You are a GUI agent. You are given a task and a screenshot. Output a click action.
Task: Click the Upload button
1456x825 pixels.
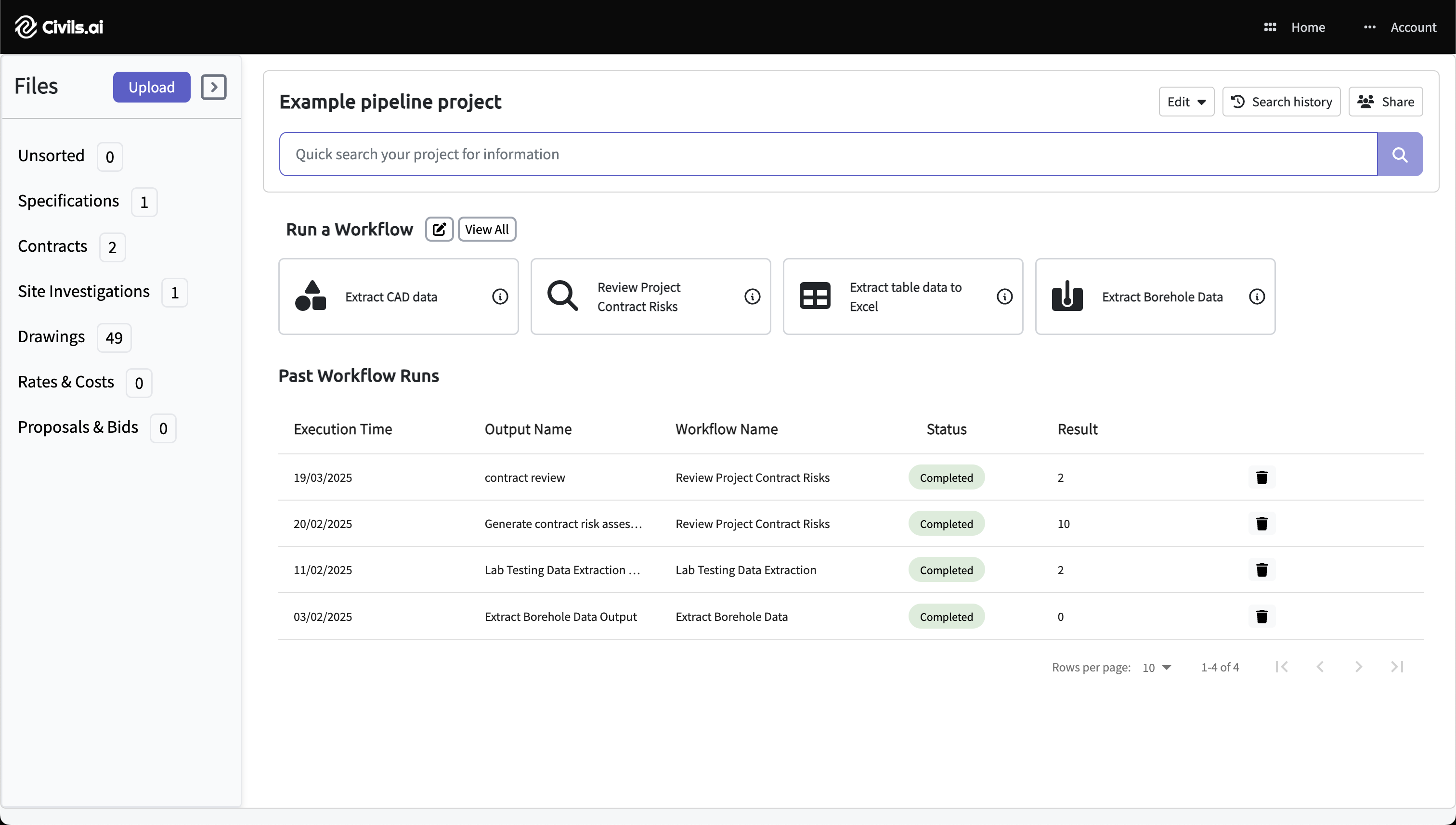point(151,87)
